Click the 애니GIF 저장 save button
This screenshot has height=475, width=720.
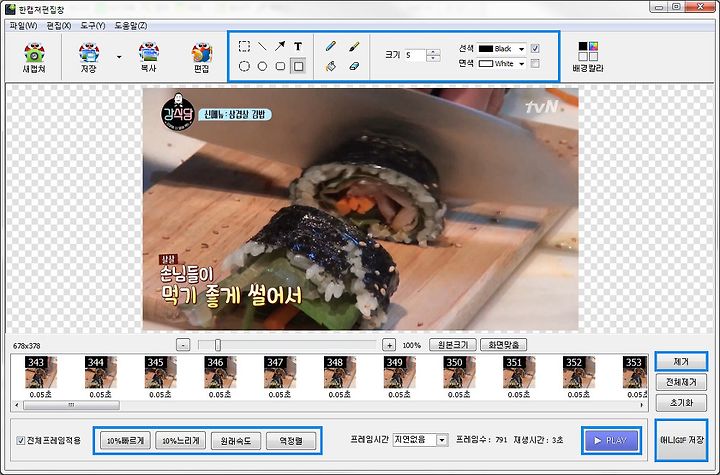pyautogui.click(x=681, y=440)
